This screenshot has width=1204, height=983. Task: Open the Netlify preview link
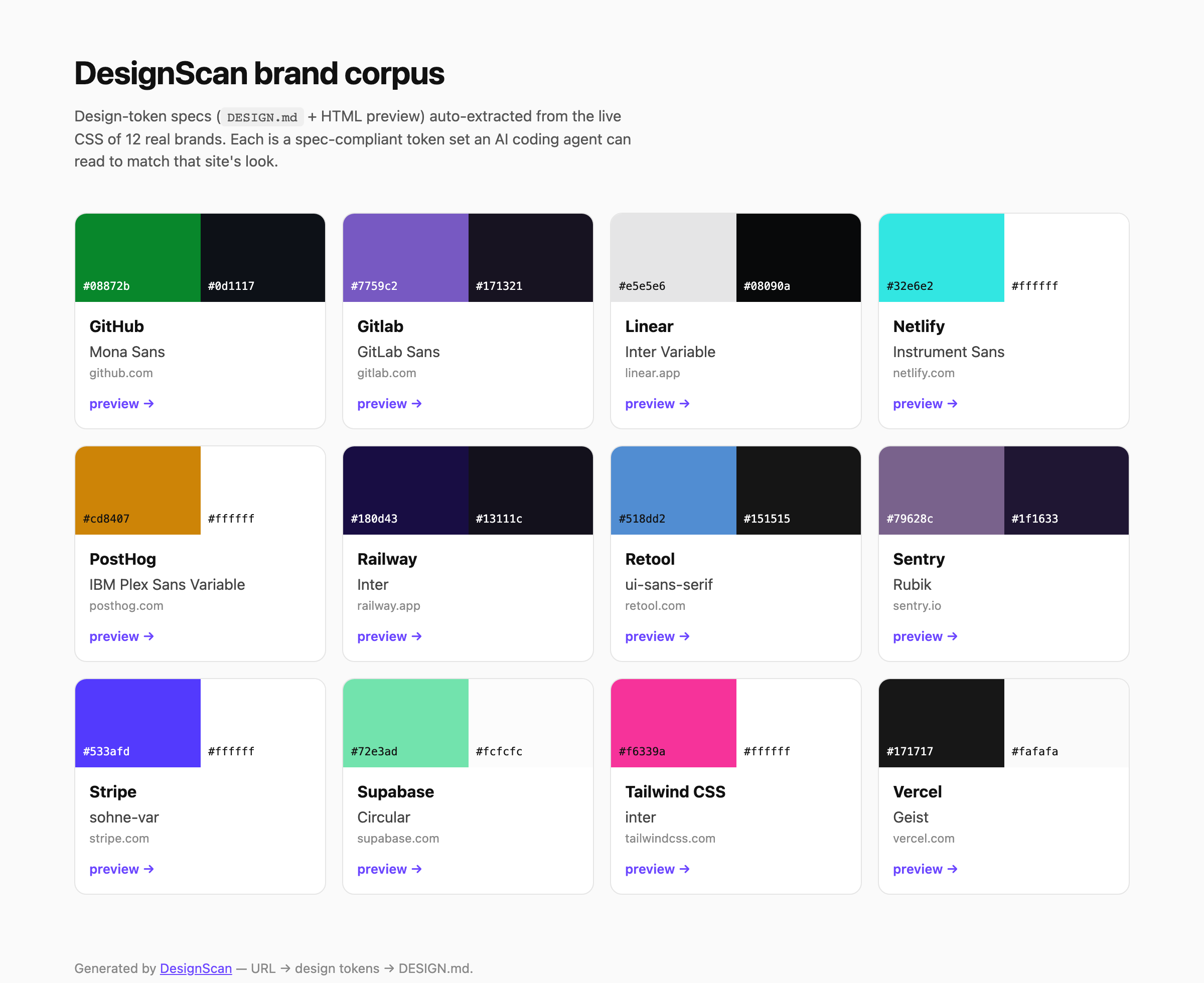(x=926, y=404)
